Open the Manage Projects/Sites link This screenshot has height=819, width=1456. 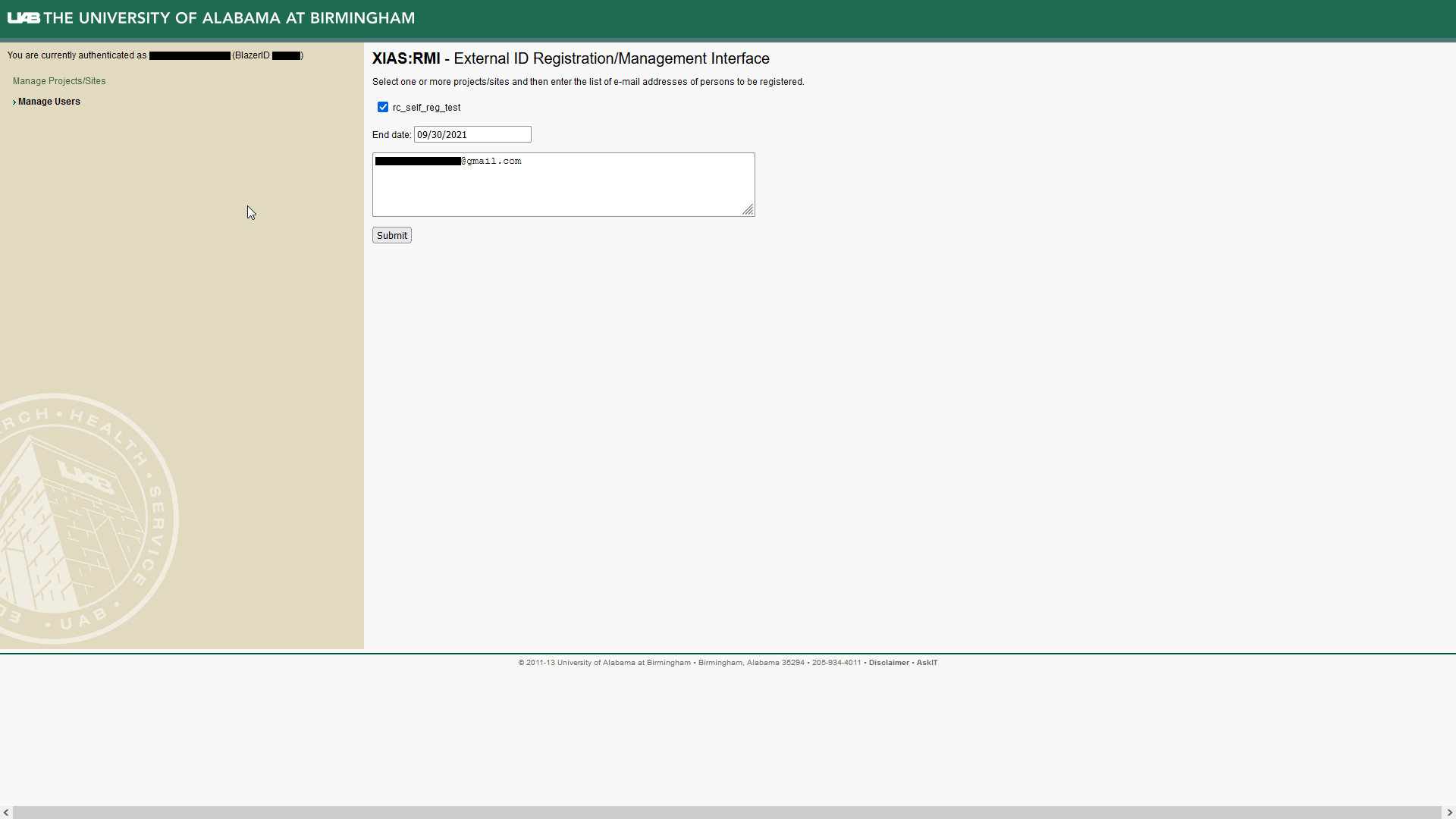(x=59, y=81)
